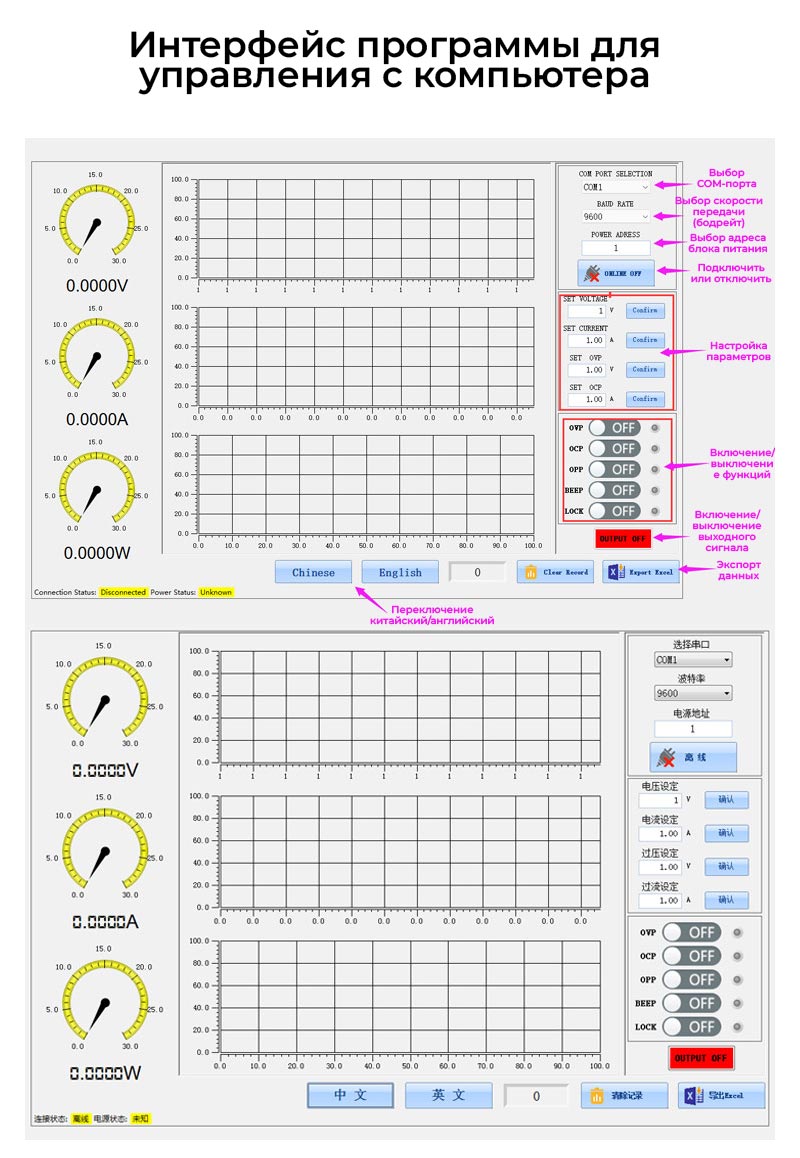Click the trash icon on Clear Record
This screenshot has width=800, height=1158.
tap(530, 572)
